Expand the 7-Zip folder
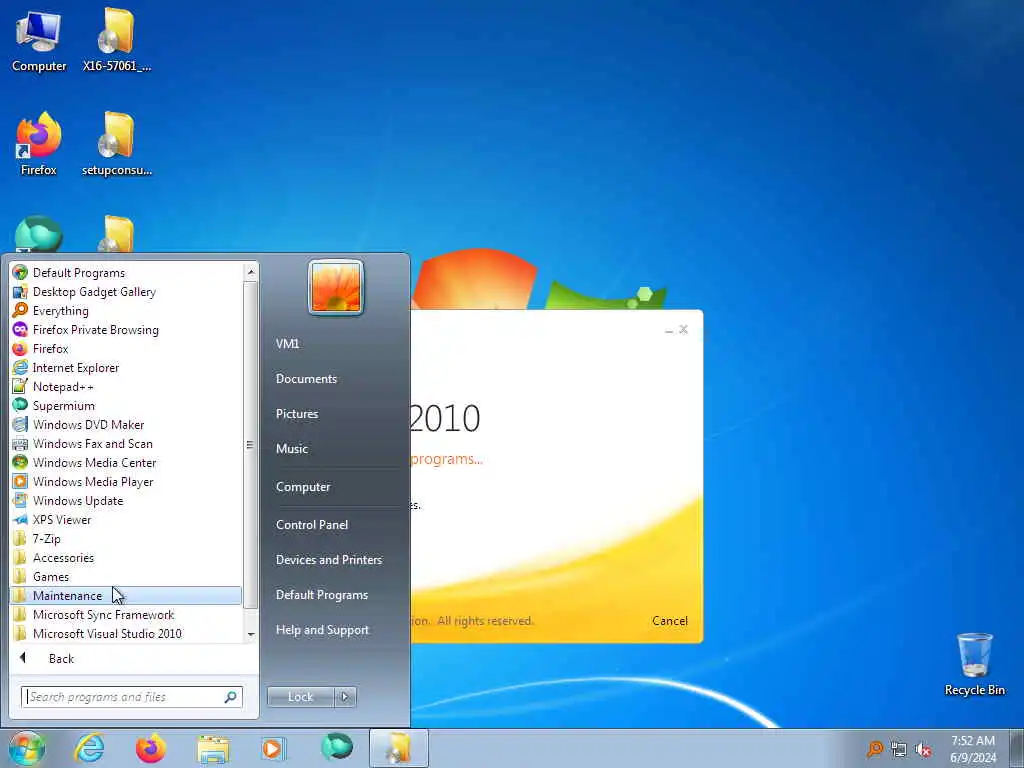Image resolution: width=1024 pixels, height=768 pixels. click(x=126, y=538)
